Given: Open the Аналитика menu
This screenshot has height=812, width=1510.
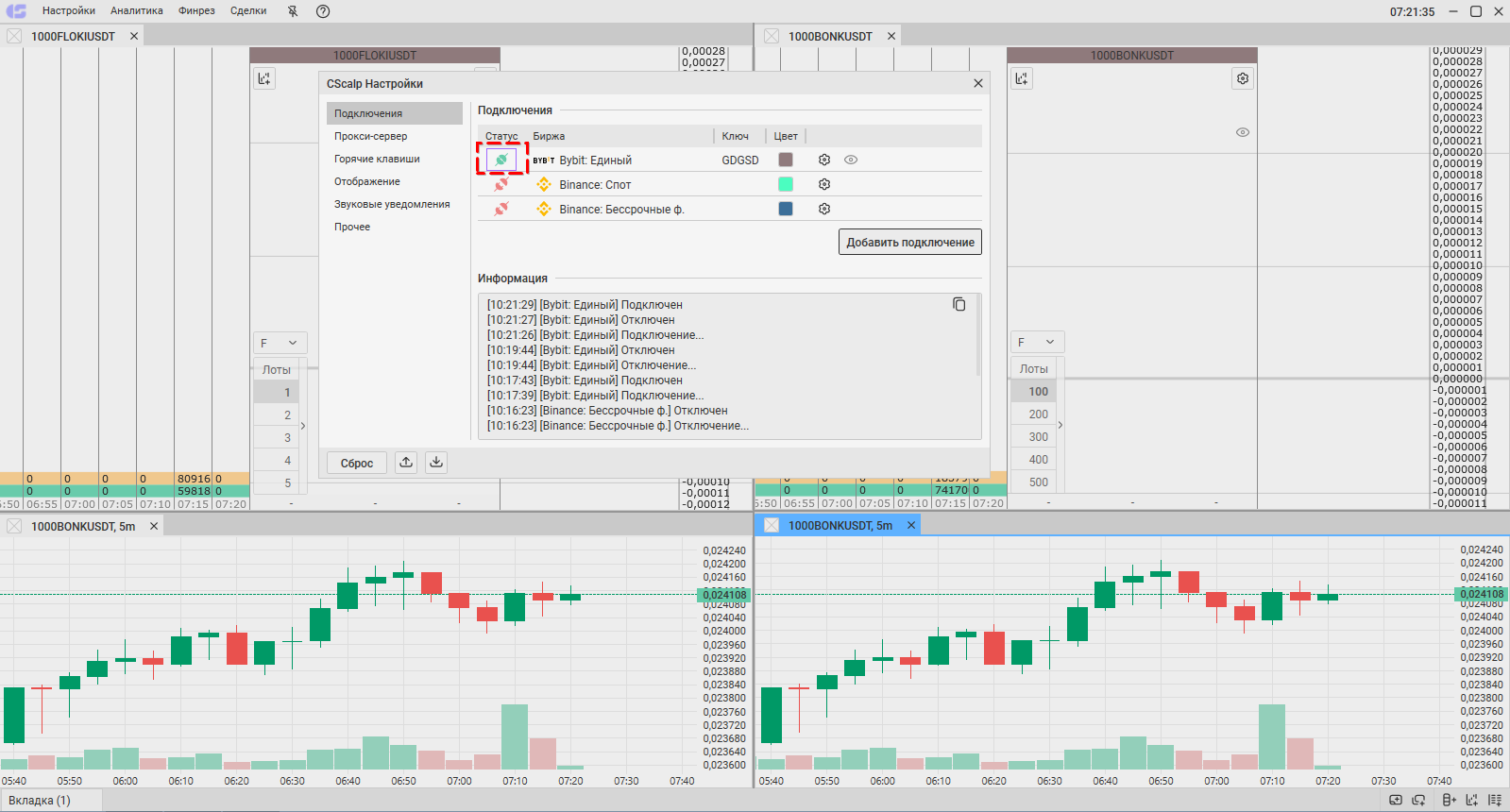Looking at the screenshot, I should 136,11.
